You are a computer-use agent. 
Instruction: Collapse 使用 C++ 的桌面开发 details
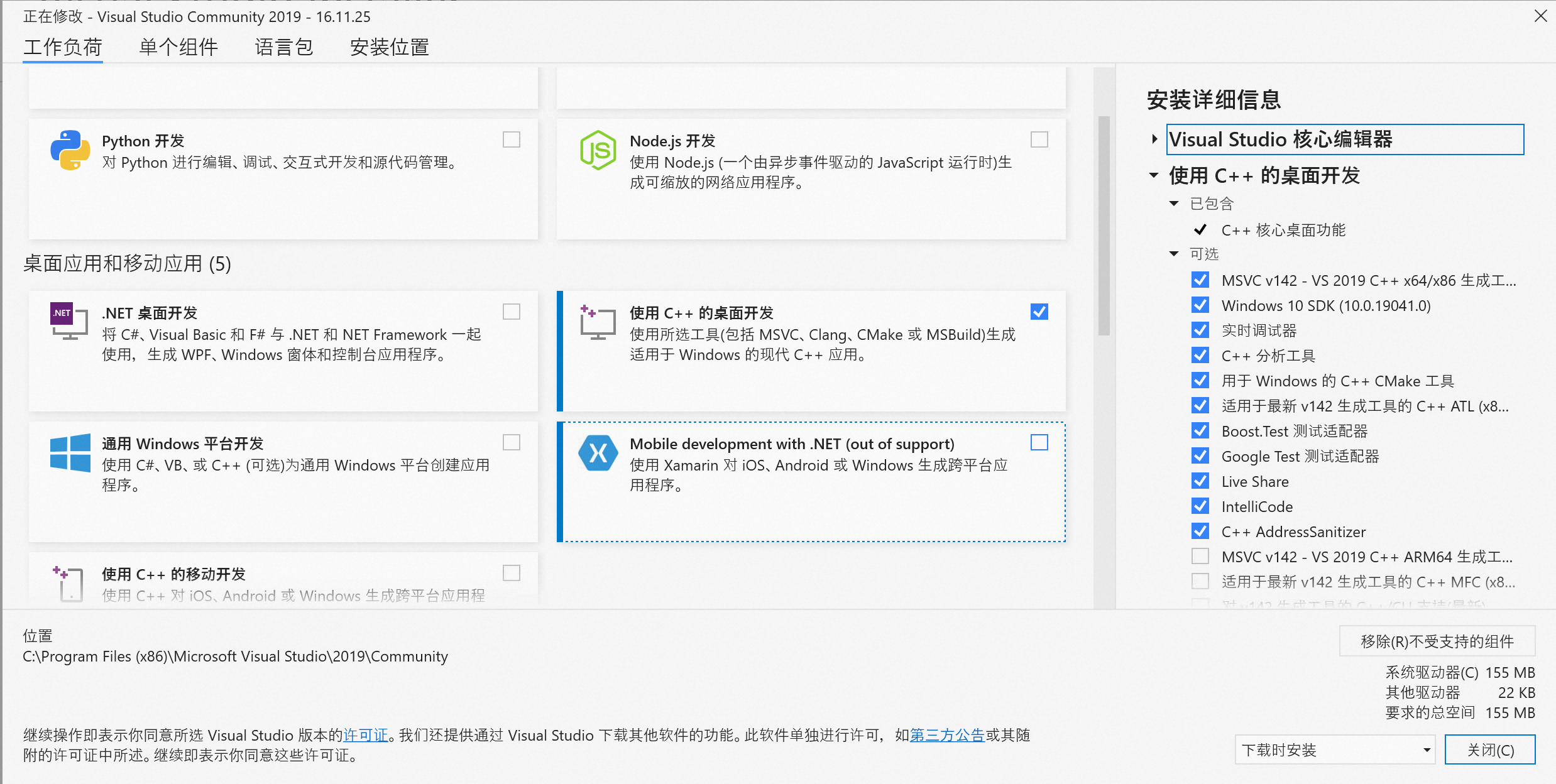pos(1154,175)
